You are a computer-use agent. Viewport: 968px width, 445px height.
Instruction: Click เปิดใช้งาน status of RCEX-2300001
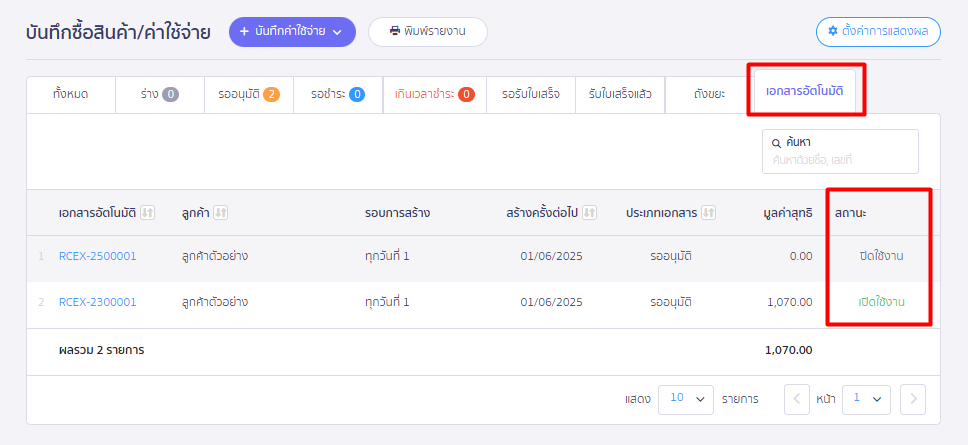point(881,302)
